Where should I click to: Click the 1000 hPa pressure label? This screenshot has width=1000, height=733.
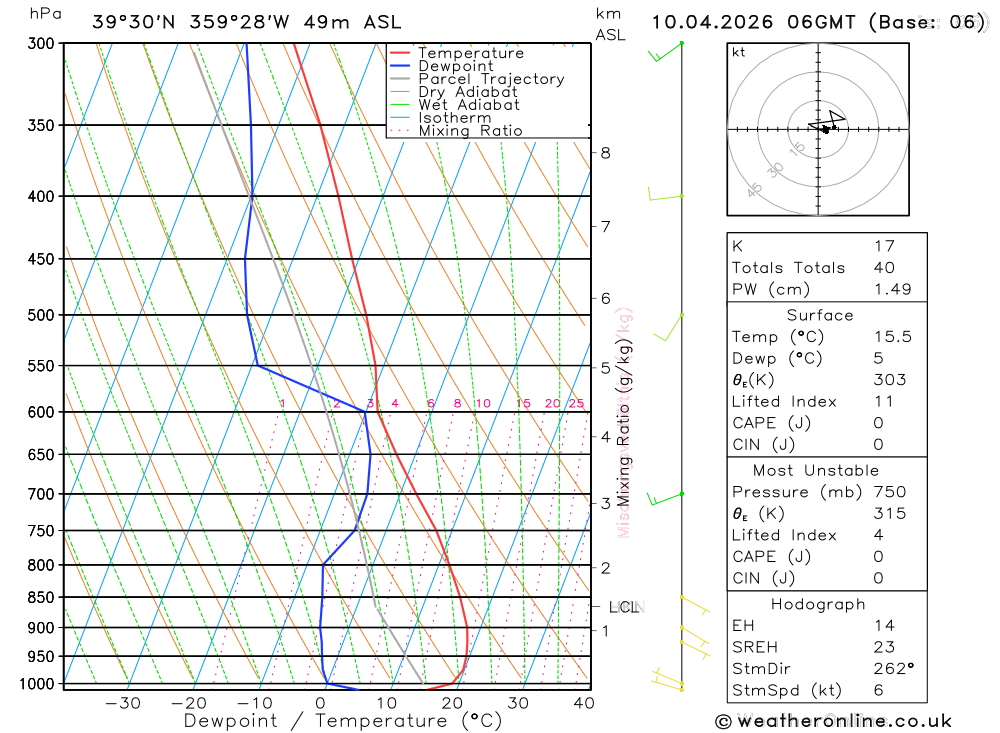click(37, 685)
